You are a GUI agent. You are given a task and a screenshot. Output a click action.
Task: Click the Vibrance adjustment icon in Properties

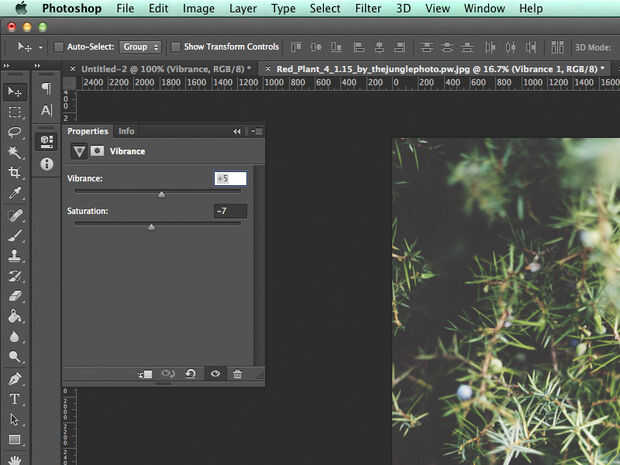click(79, 151)
